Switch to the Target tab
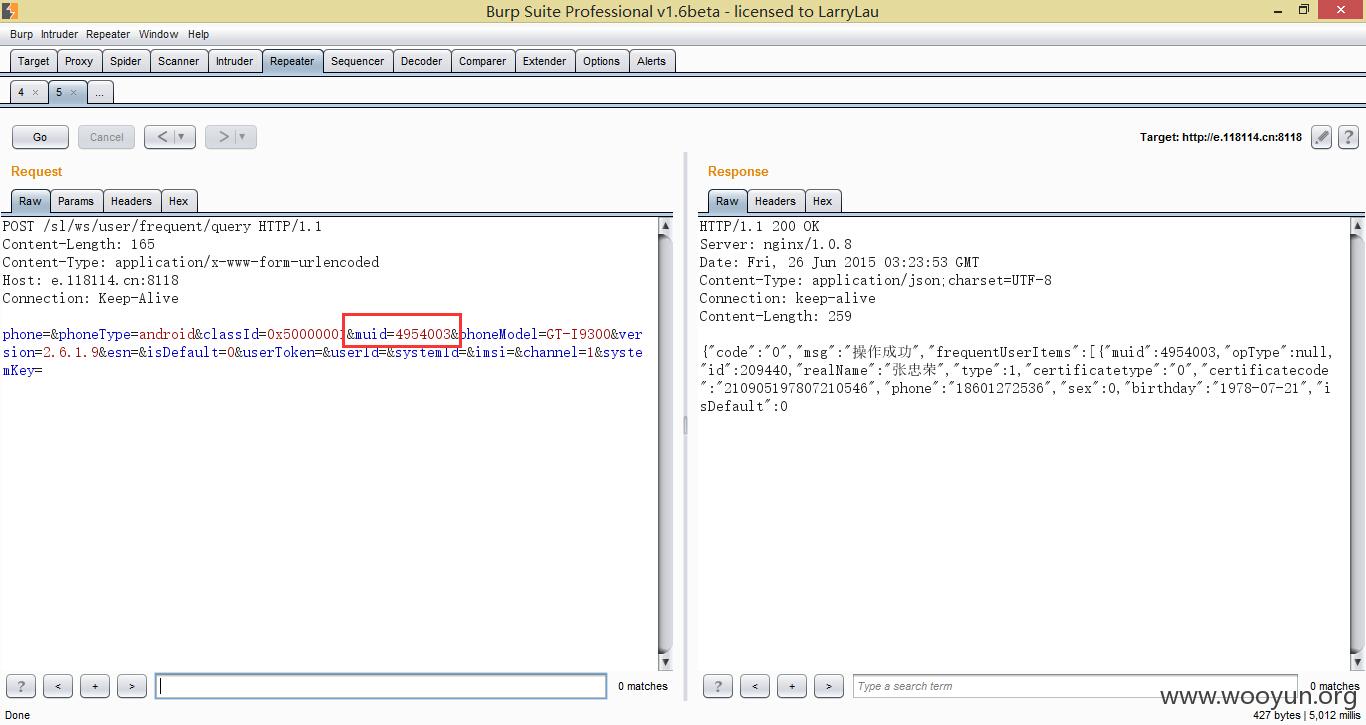The image size is (1366, 725). pos(33,61)
